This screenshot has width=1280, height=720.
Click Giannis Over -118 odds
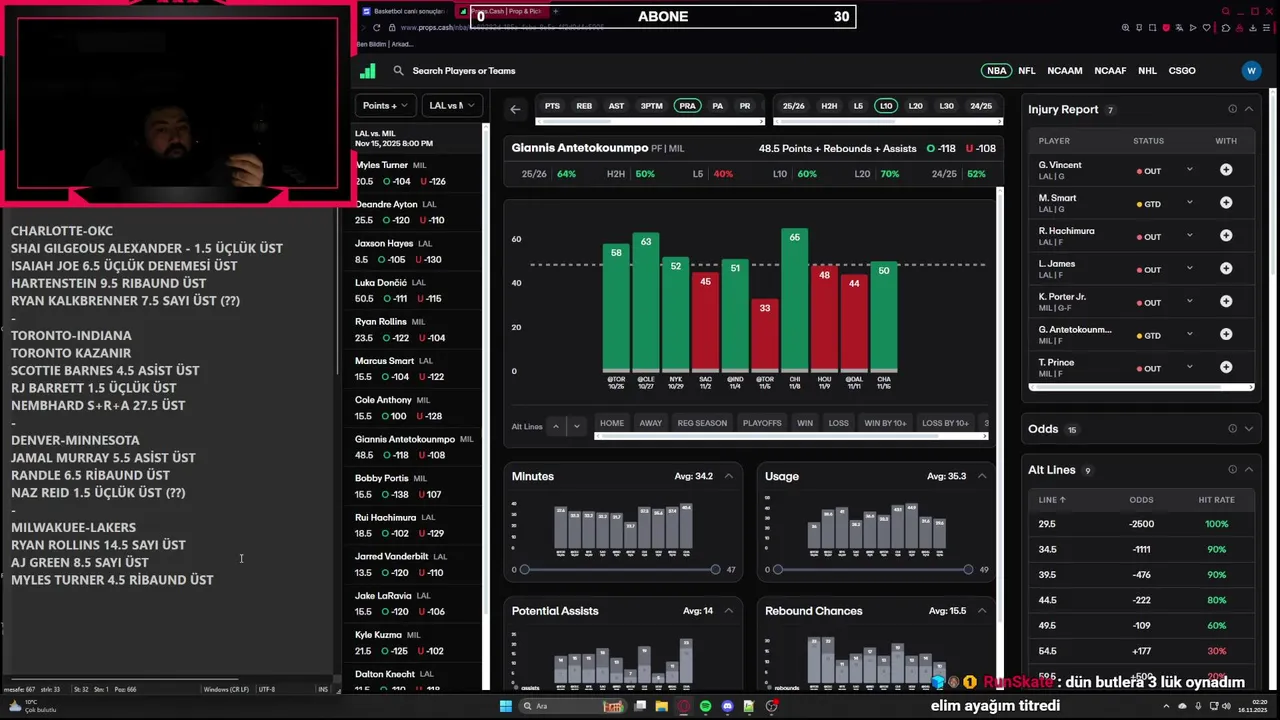coord(941,148)
